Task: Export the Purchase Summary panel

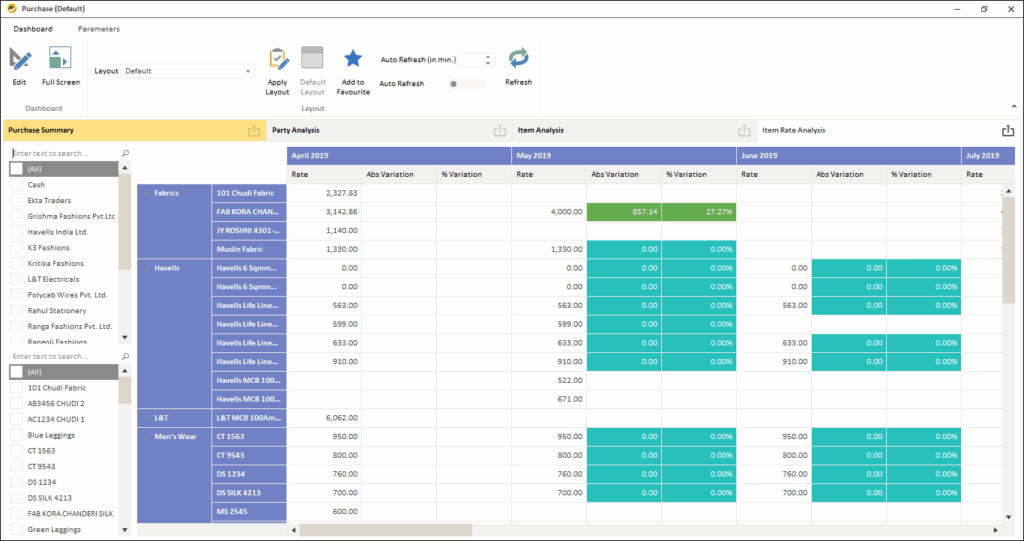Action: pos(254,131)
